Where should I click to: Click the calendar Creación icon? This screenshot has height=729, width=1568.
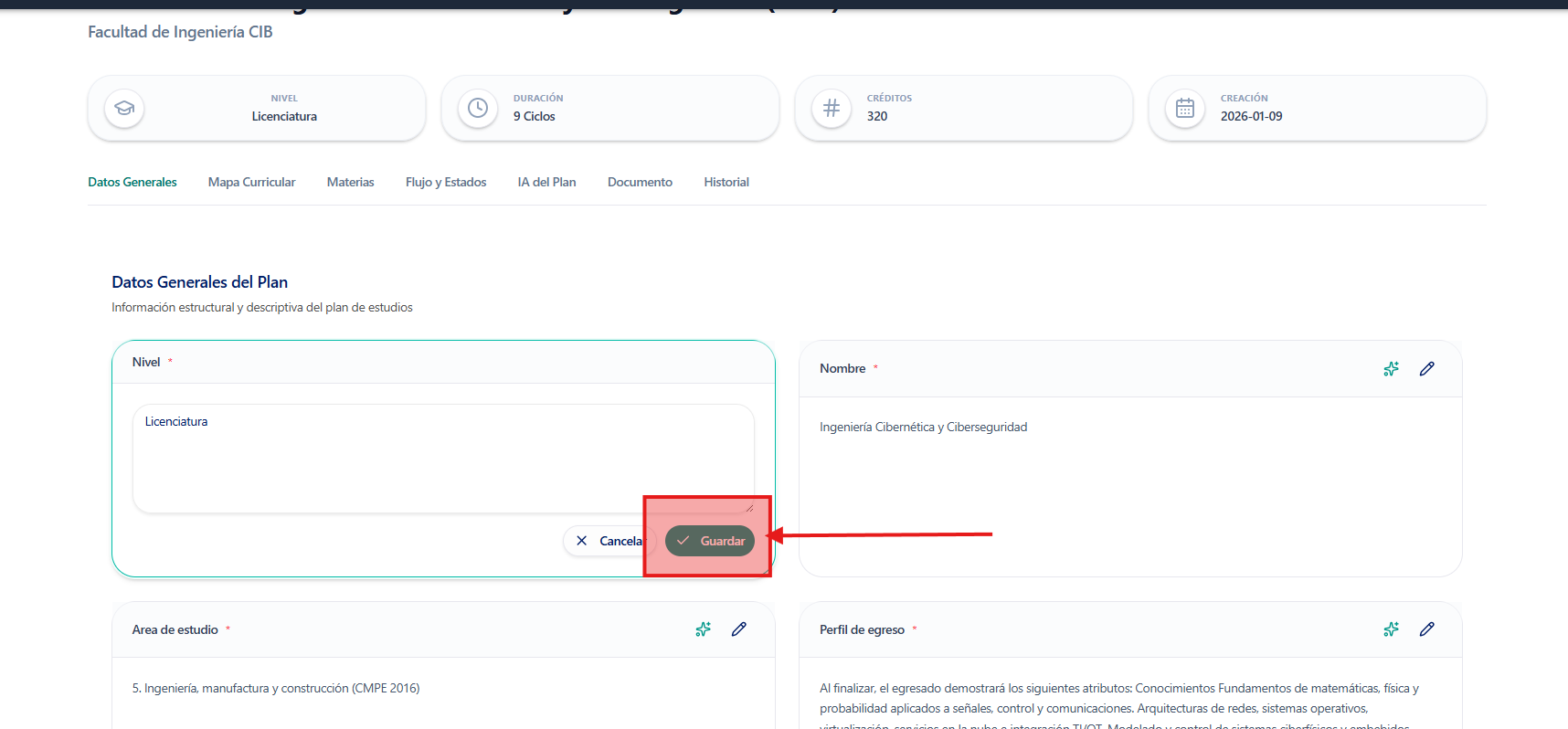(1185, 108)
